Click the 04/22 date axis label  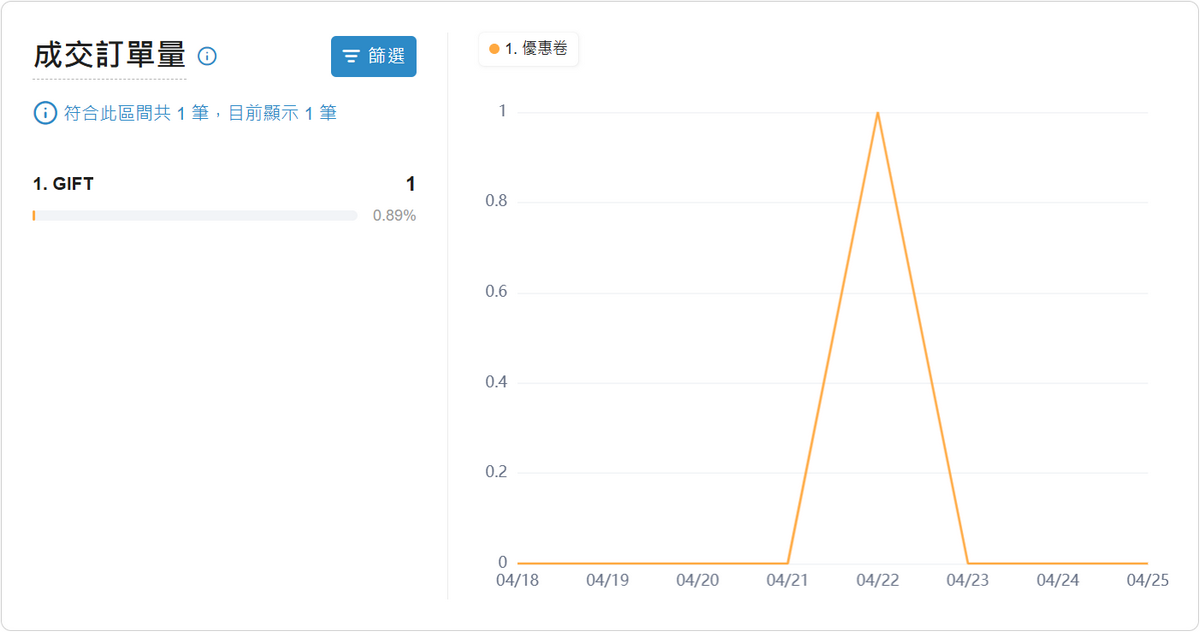click(x=878, y=580)
